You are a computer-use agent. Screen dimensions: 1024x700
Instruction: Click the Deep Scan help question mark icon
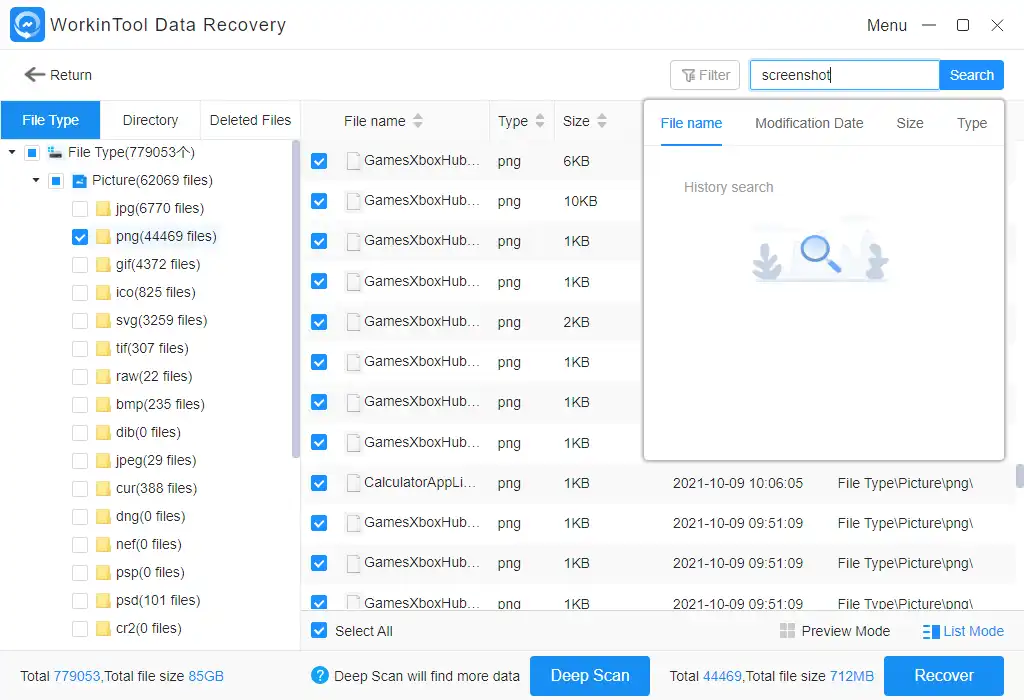click(x=319, y=675)
